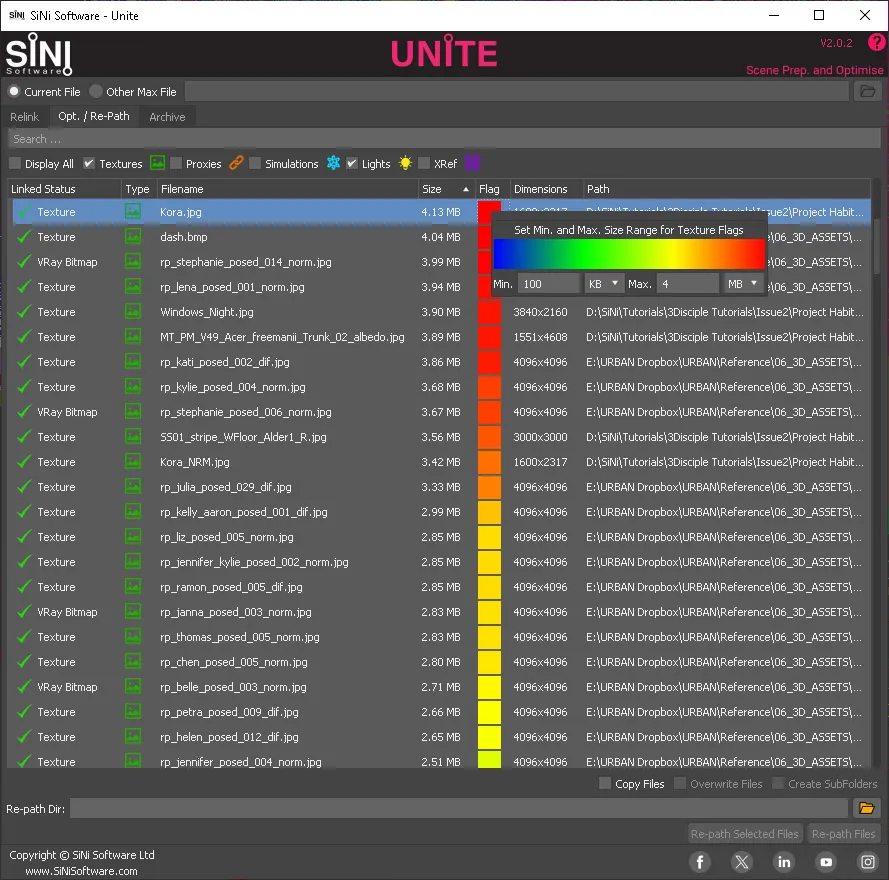The height and width of the screenshot is (880, 889).
Task: Click image type icon for Windows_Night.jpg row
Action: coord(133,312)
